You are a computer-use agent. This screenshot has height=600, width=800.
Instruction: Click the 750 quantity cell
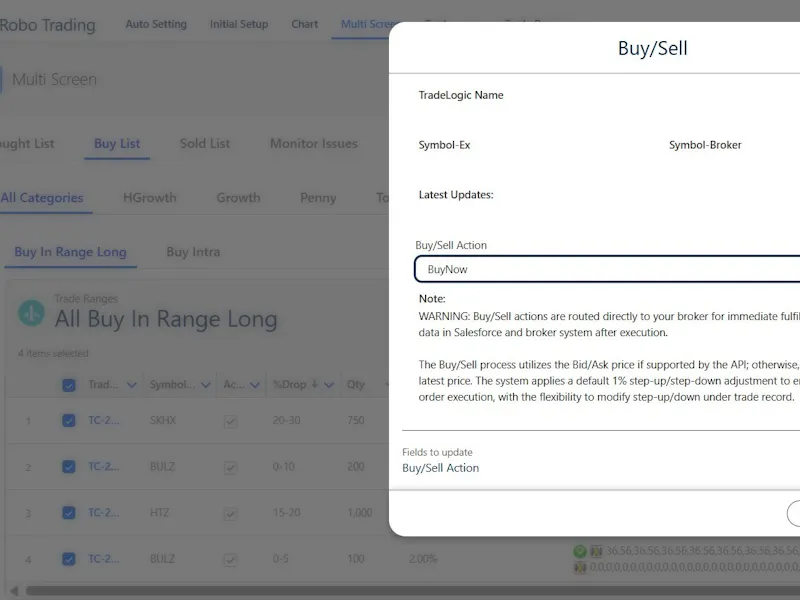tap(356, 420)
